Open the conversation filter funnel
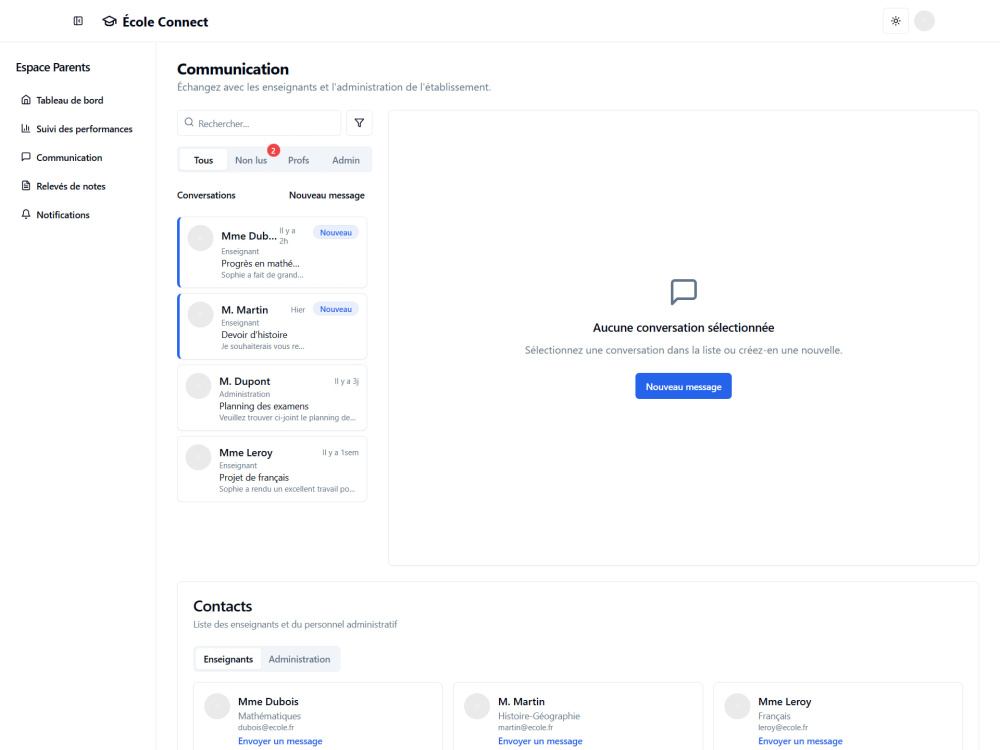The width and height of the screenshot is (1000, 750). (x=359, y=123)
